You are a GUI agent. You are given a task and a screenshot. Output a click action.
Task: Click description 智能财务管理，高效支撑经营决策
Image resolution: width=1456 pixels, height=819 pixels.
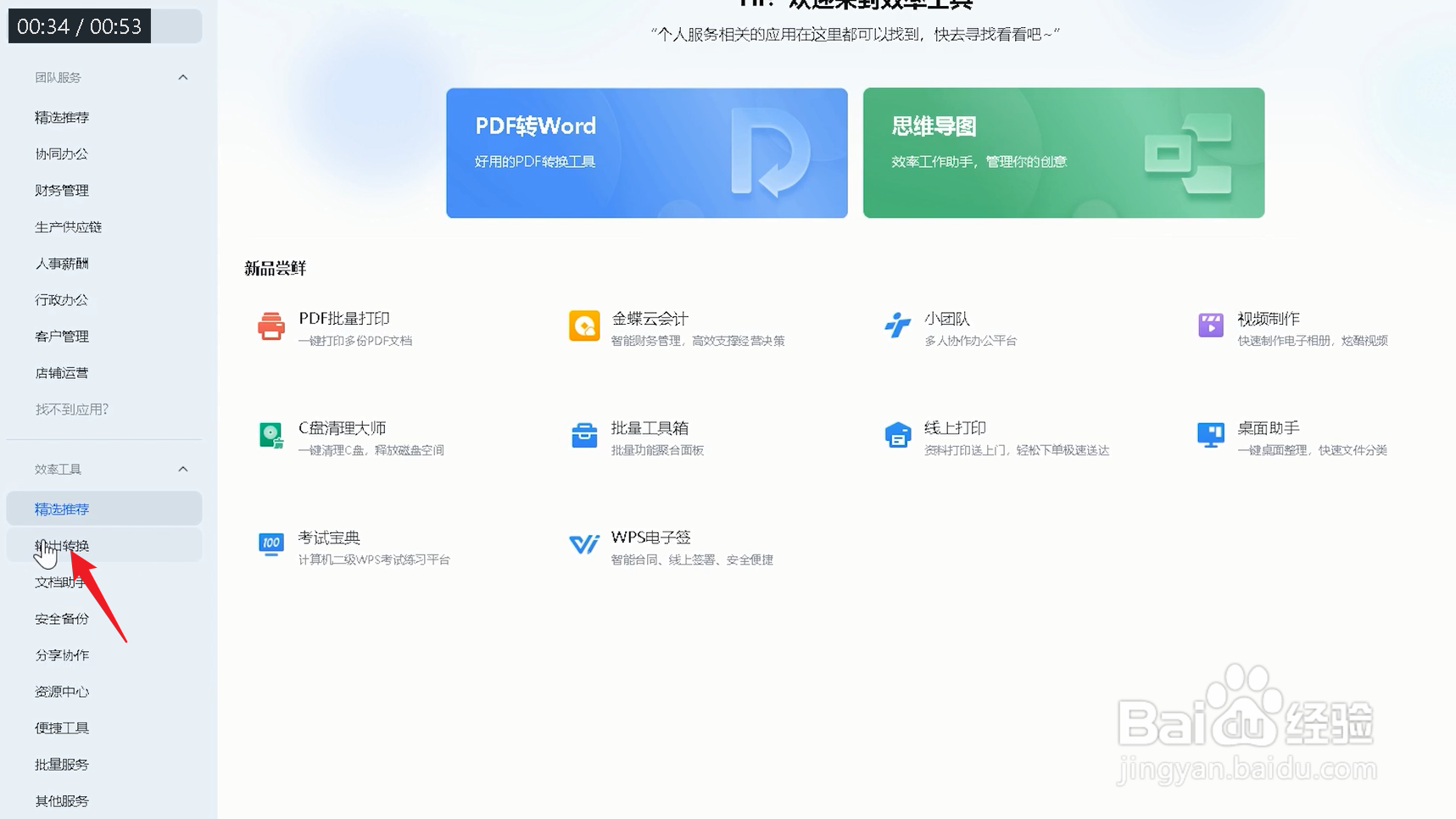tap(698, 341)
